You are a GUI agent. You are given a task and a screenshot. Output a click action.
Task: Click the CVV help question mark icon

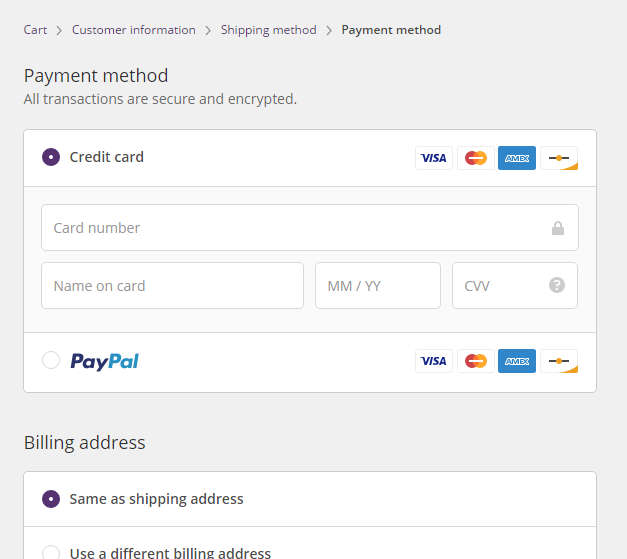557,285
